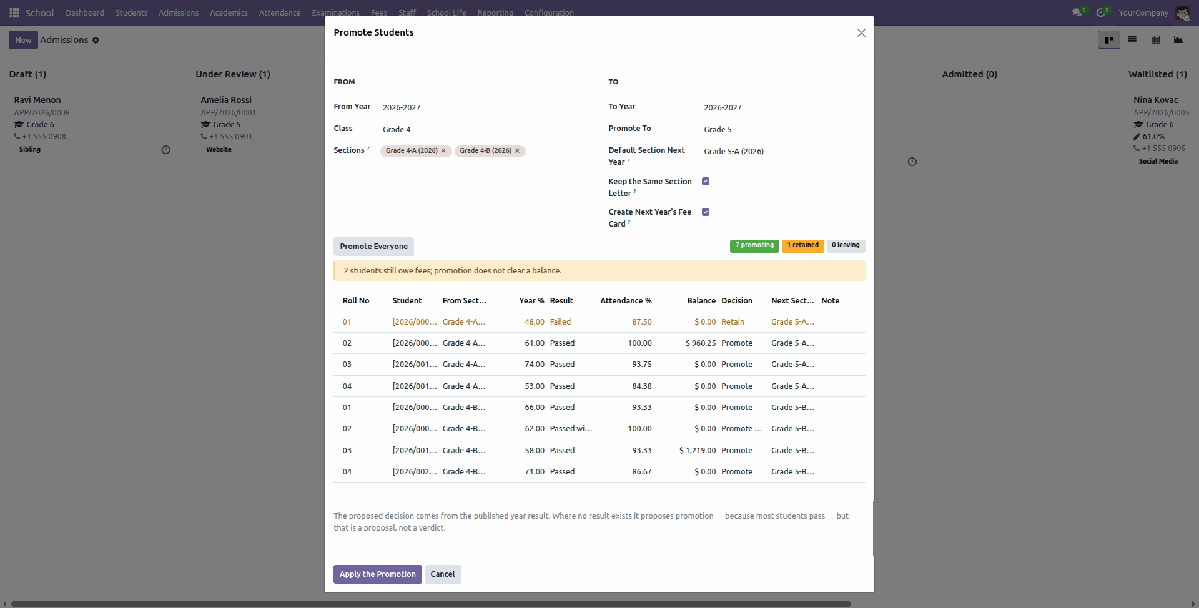Open the activities clock icon in navbar
Image resolution: width=1199 pixels, height=608 pixels.
coord(1103,12)
